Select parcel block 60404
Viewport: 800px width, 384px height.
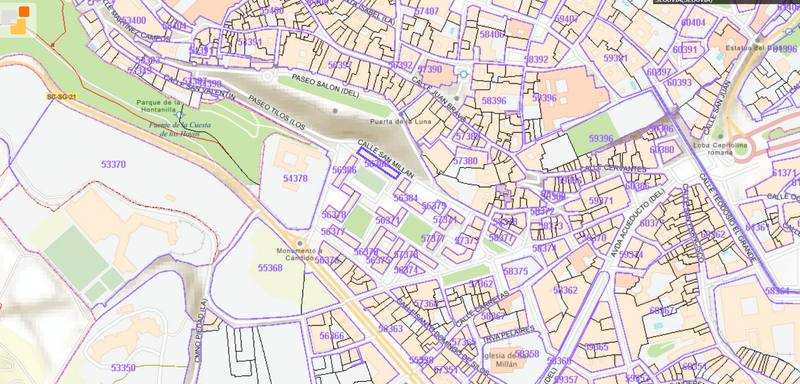tap(693, 22)
